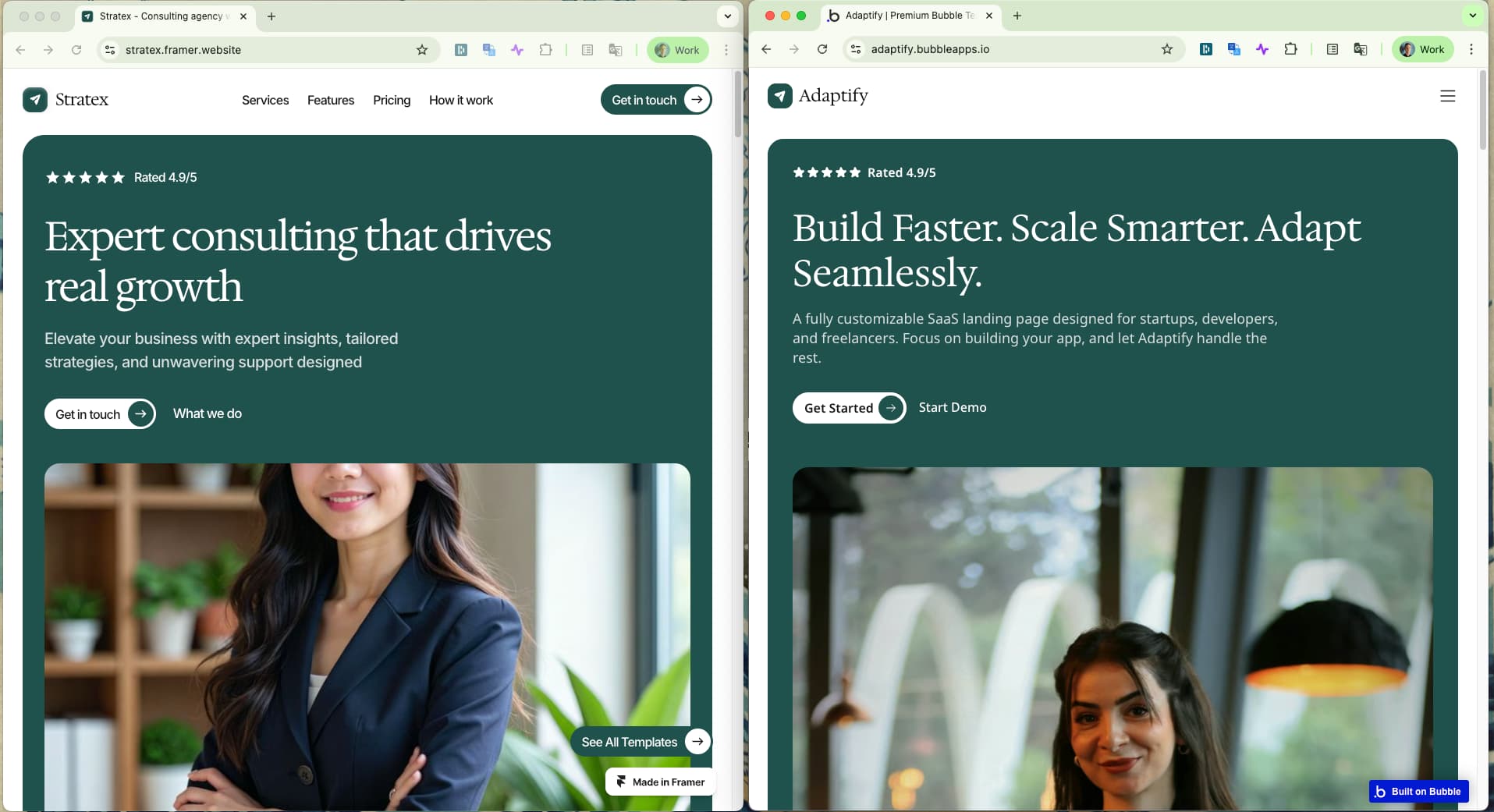
Task: Open Chrome's three-dot menu in Adaptify window
Action: pyautogui.click(x=1471, y=49)
